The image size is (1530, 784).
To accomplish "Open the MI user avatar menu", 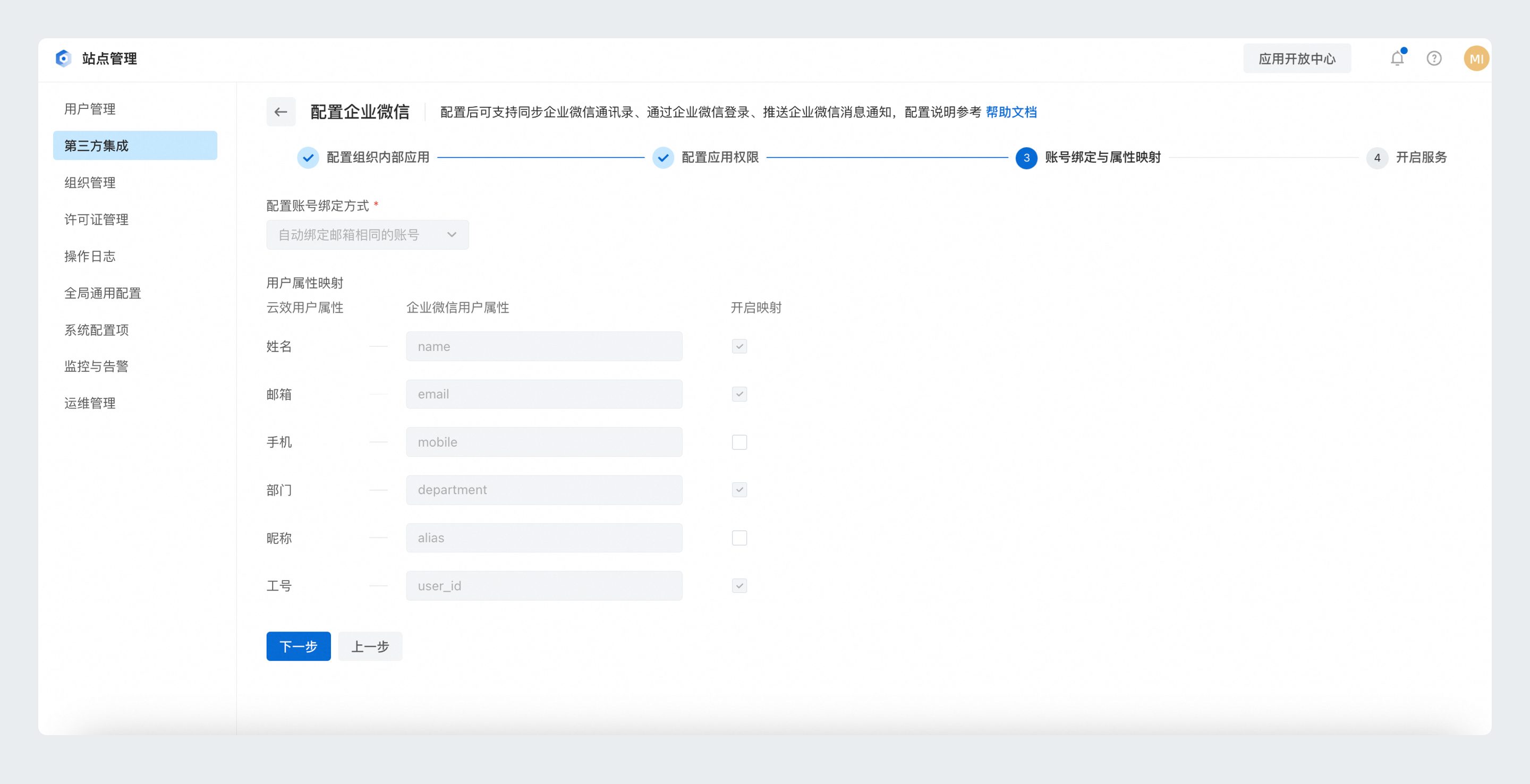I will click(1476, 58).
